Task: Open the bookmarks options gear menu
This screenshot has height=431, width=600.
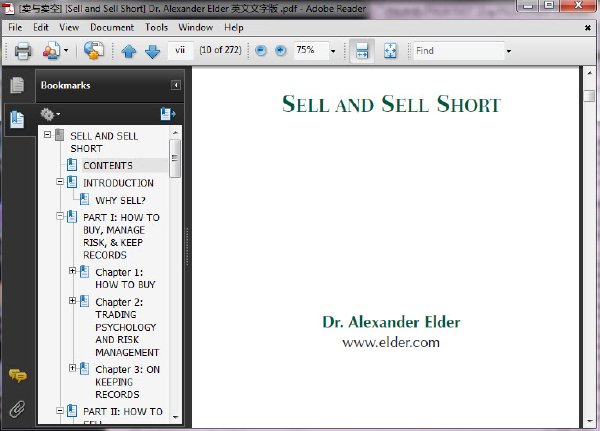Action: point(50,114)
